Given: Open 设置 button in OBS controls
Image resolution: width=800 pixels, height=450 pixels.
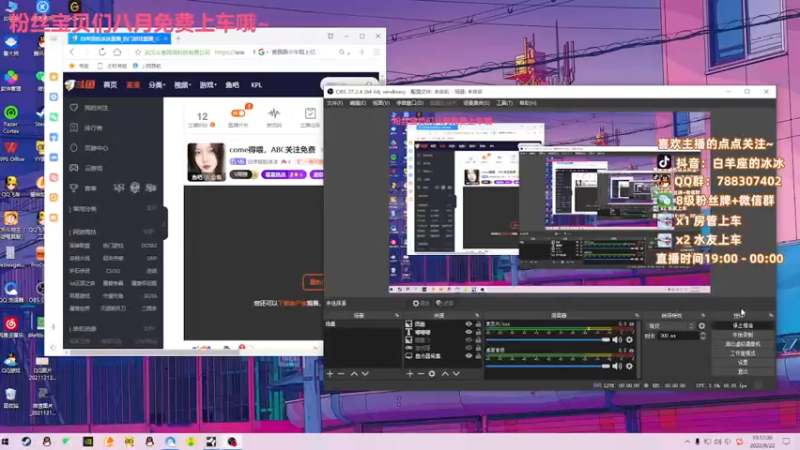Looking at the screenshot, I should 742,362.
